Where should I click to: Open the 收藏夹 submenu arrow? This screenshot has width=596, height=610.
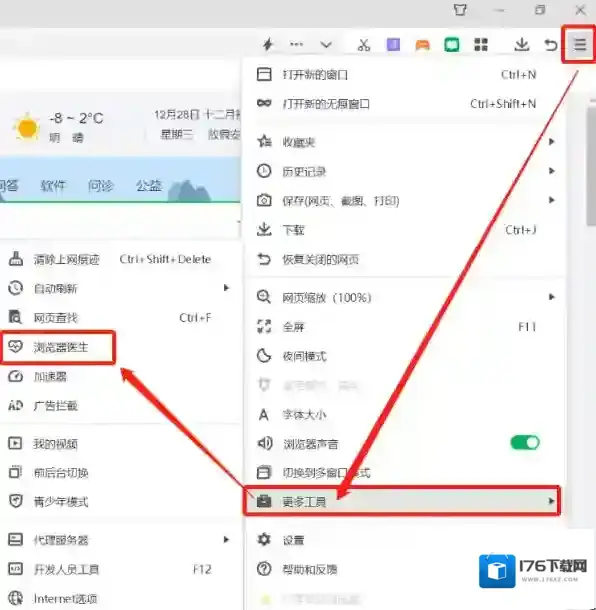(551, 142)
